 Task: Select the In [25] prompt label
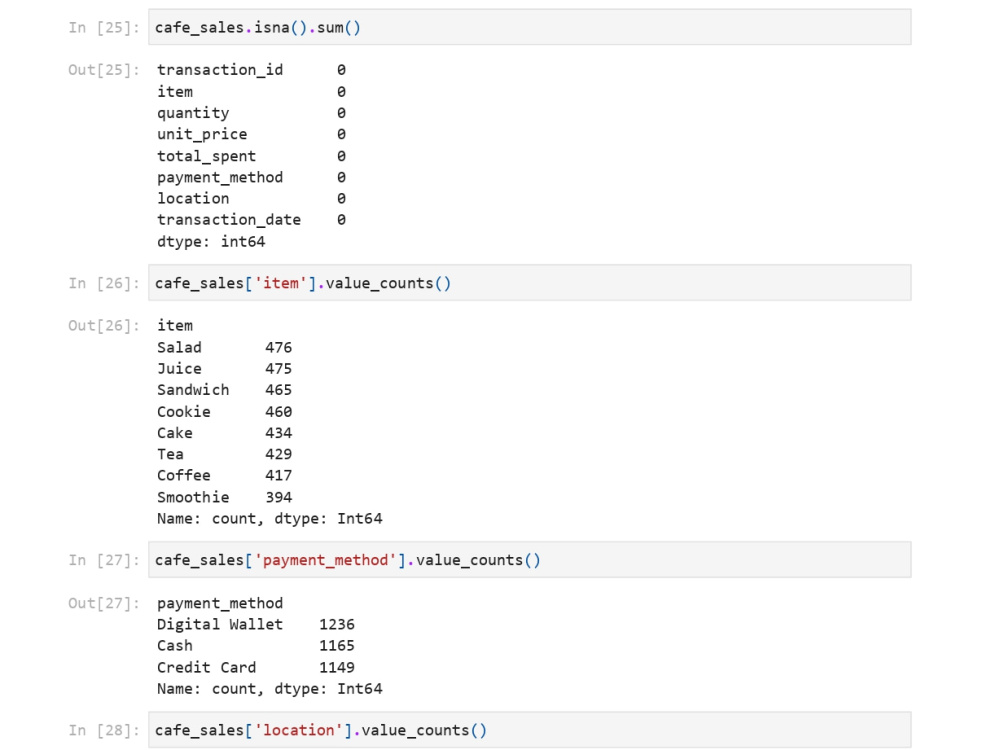point(103,27)
